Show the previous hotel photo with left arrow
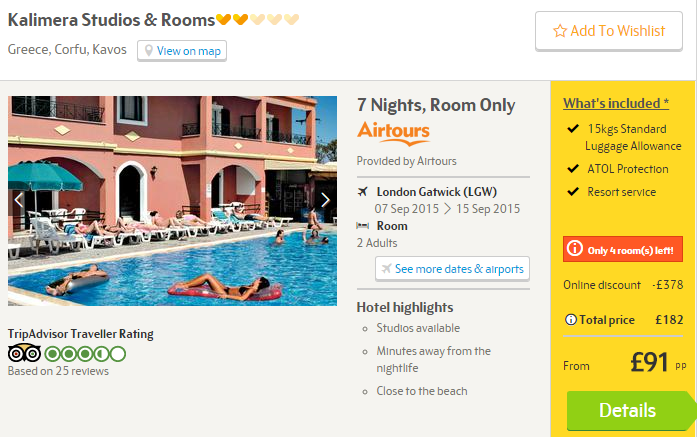The height and width of the screenshot is (437, 697). coord(19,200)
